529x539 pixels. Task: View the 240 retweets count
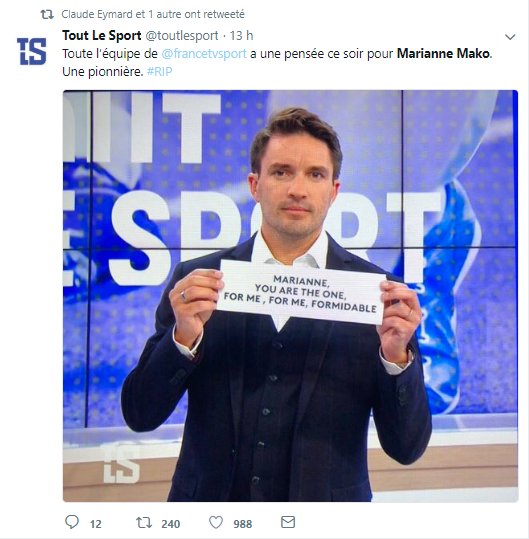[x=170, y=524]
